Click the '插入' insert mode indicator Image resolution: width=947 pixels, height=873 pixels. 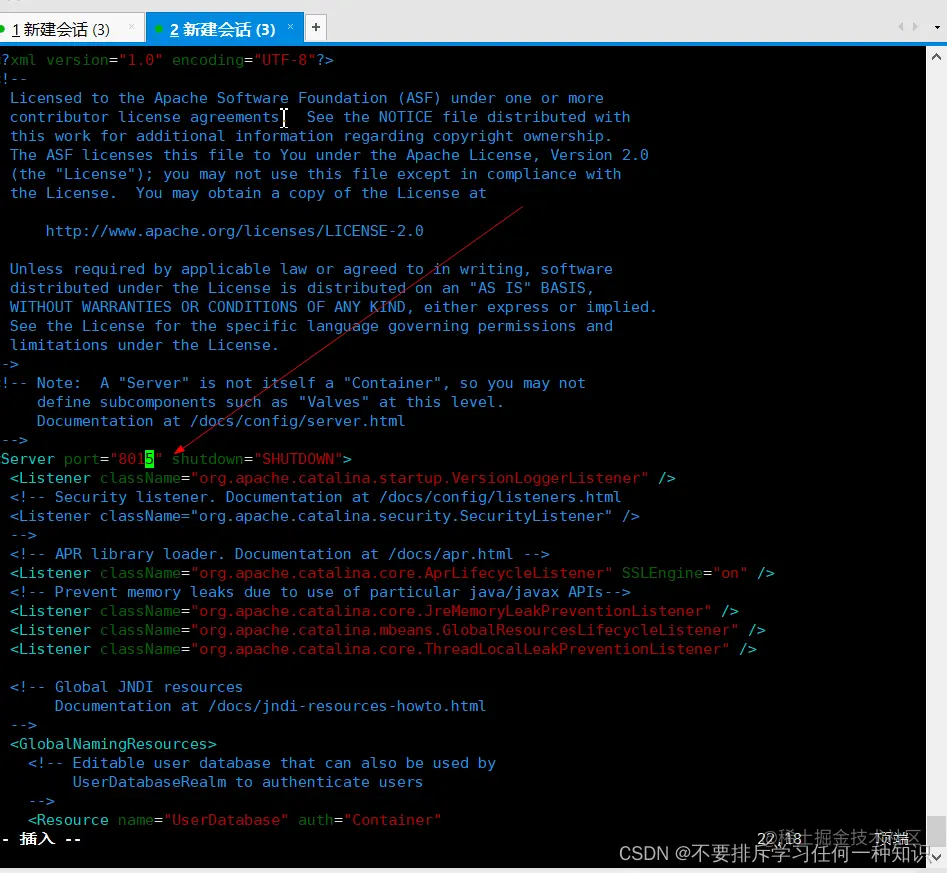(x=37, y=839)
